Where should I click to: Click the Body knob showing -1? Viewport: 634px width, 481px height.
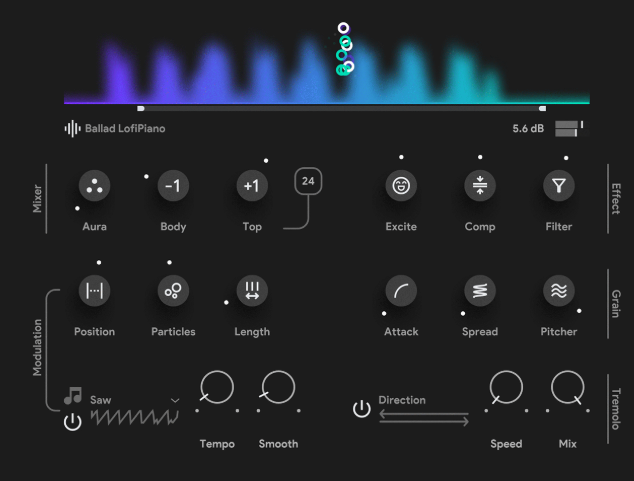tap(173, 185)
